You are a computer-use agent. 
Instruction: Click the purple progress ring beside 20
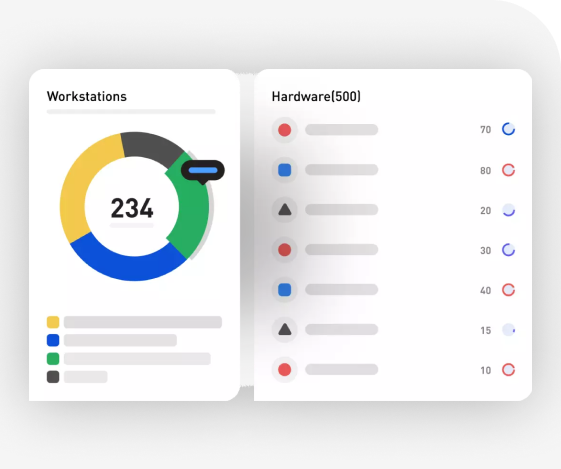508,210
